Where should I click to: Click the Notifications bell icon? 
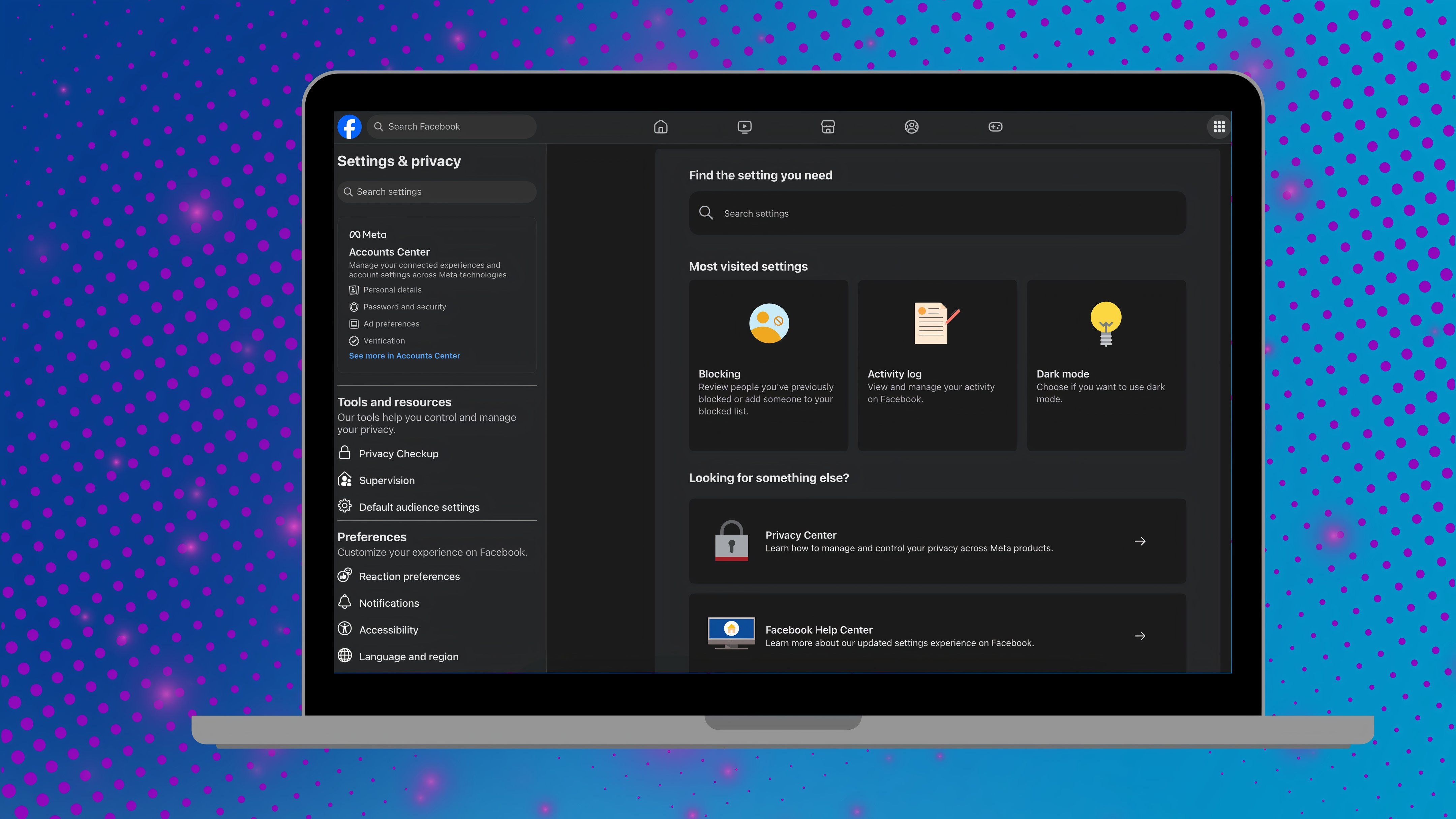[344, 602]
